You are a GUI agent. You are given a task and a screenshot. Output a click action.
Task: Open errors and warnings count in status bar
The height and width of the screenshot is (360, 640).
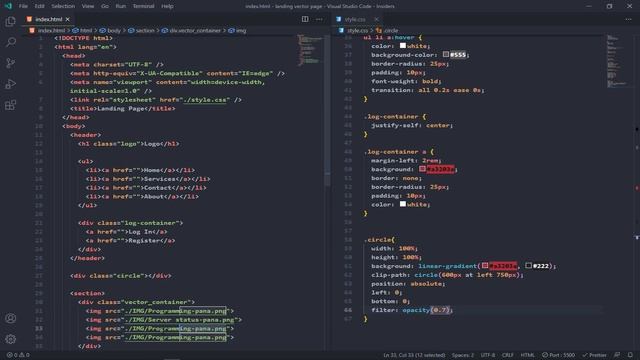(18, 355)
